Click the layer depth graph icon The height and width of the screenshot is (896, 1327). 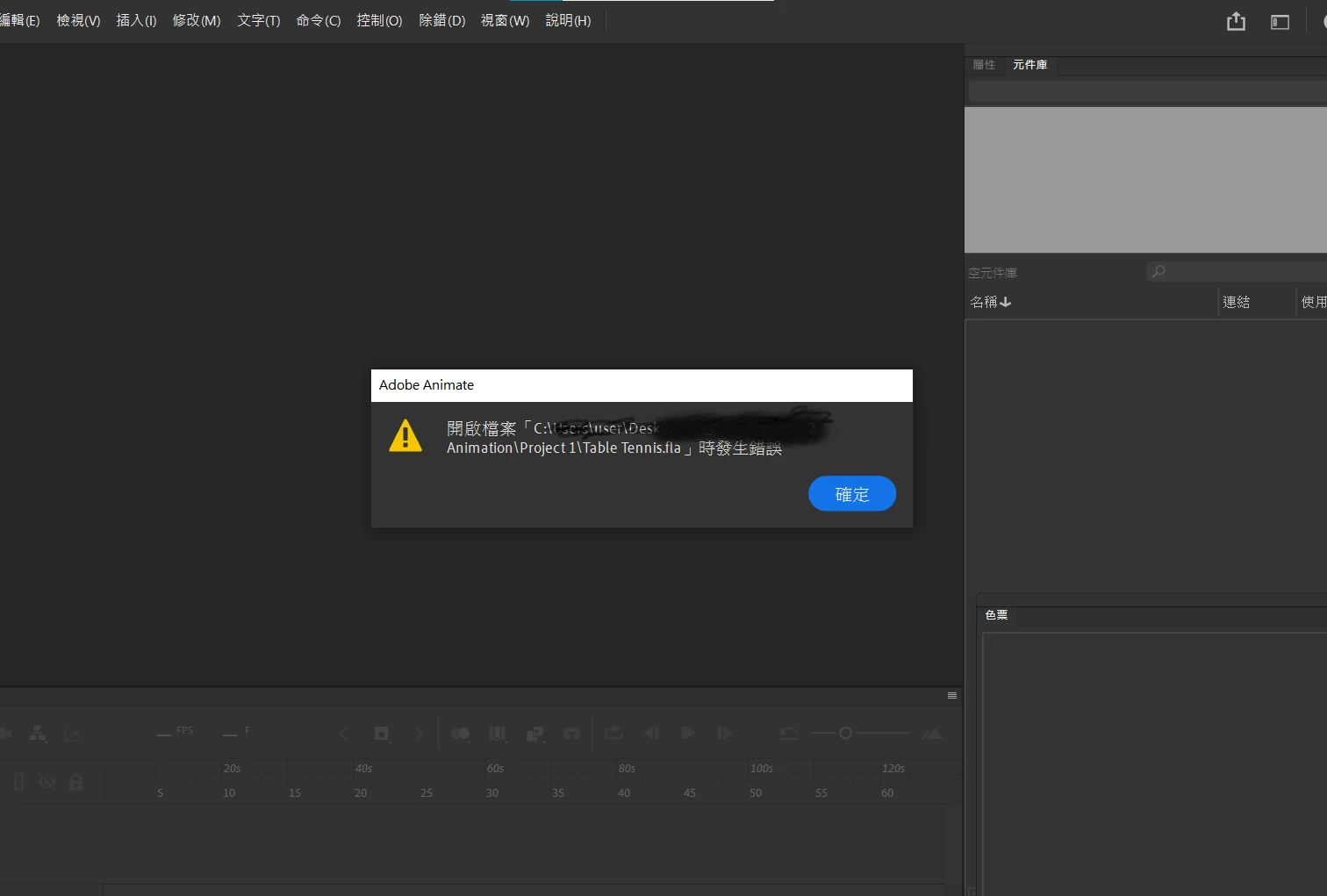[72, 734]
